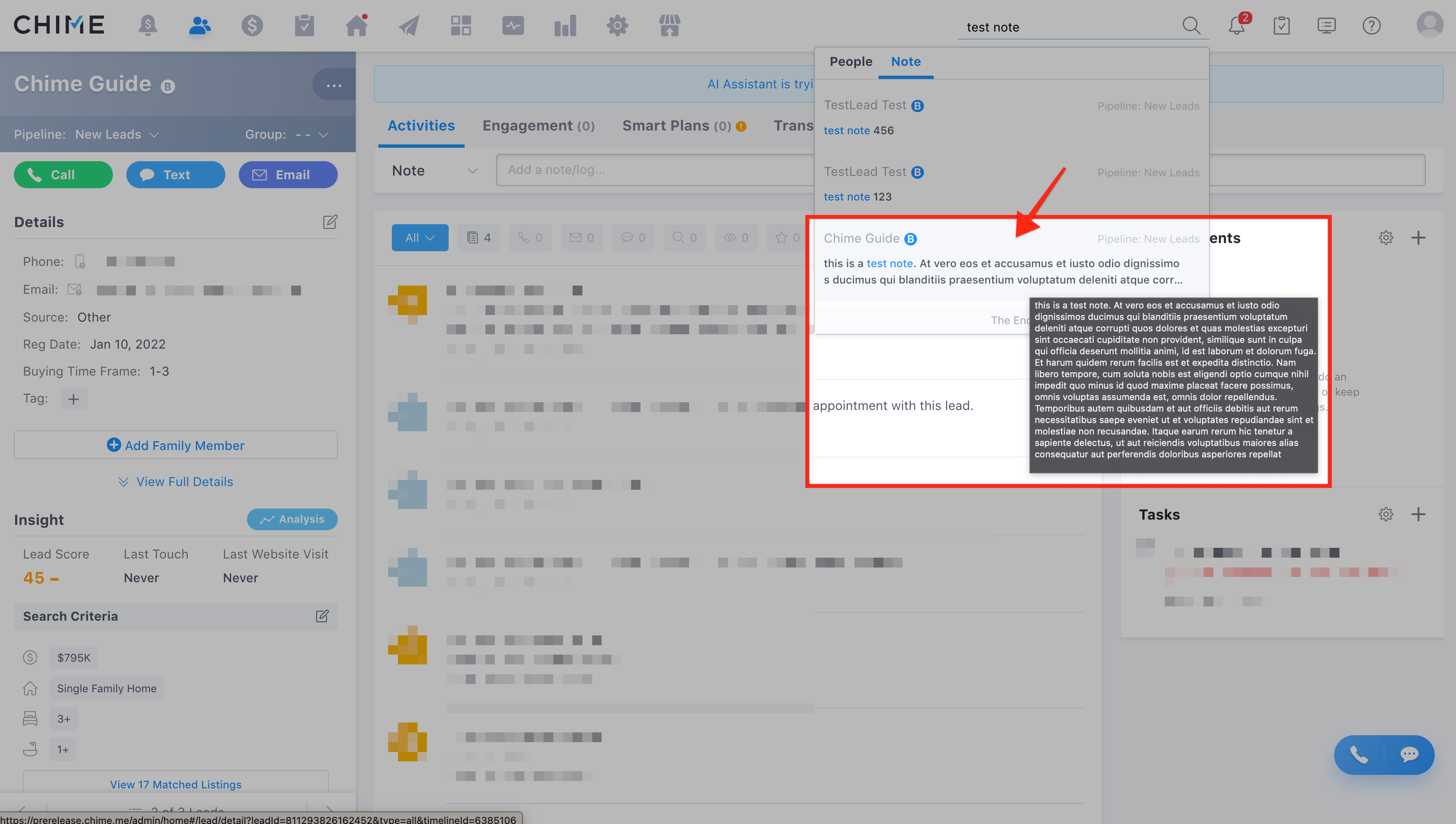This screenshot has height=824, width=1456.
Task: Filter activities by text messages
Action: point(634,238)
